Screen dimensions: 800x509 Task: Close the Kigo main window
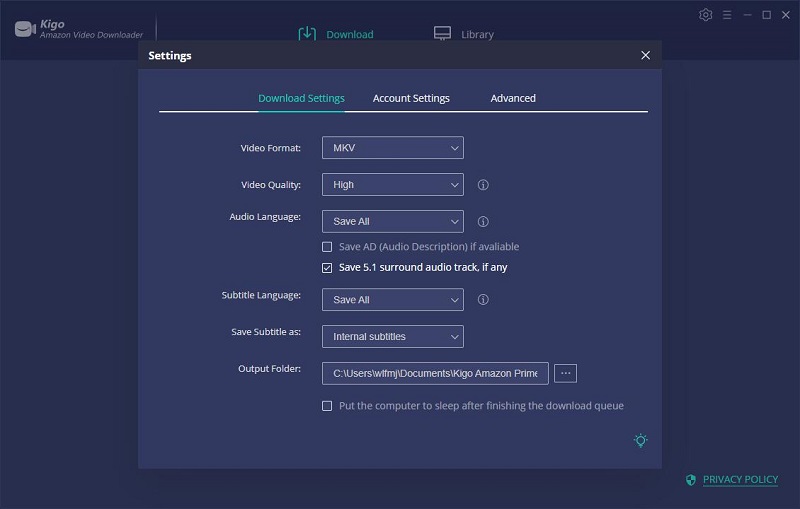(786, 15)
